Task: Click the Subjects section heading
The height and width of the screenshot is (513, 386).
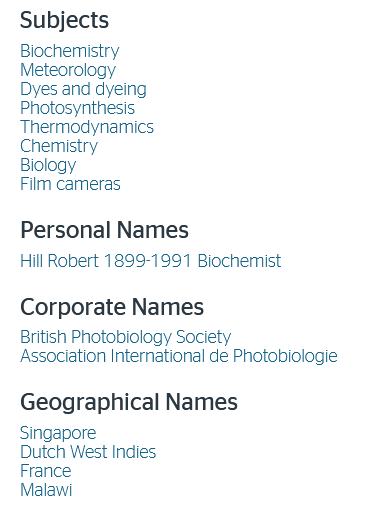Action: coord(65,21)
